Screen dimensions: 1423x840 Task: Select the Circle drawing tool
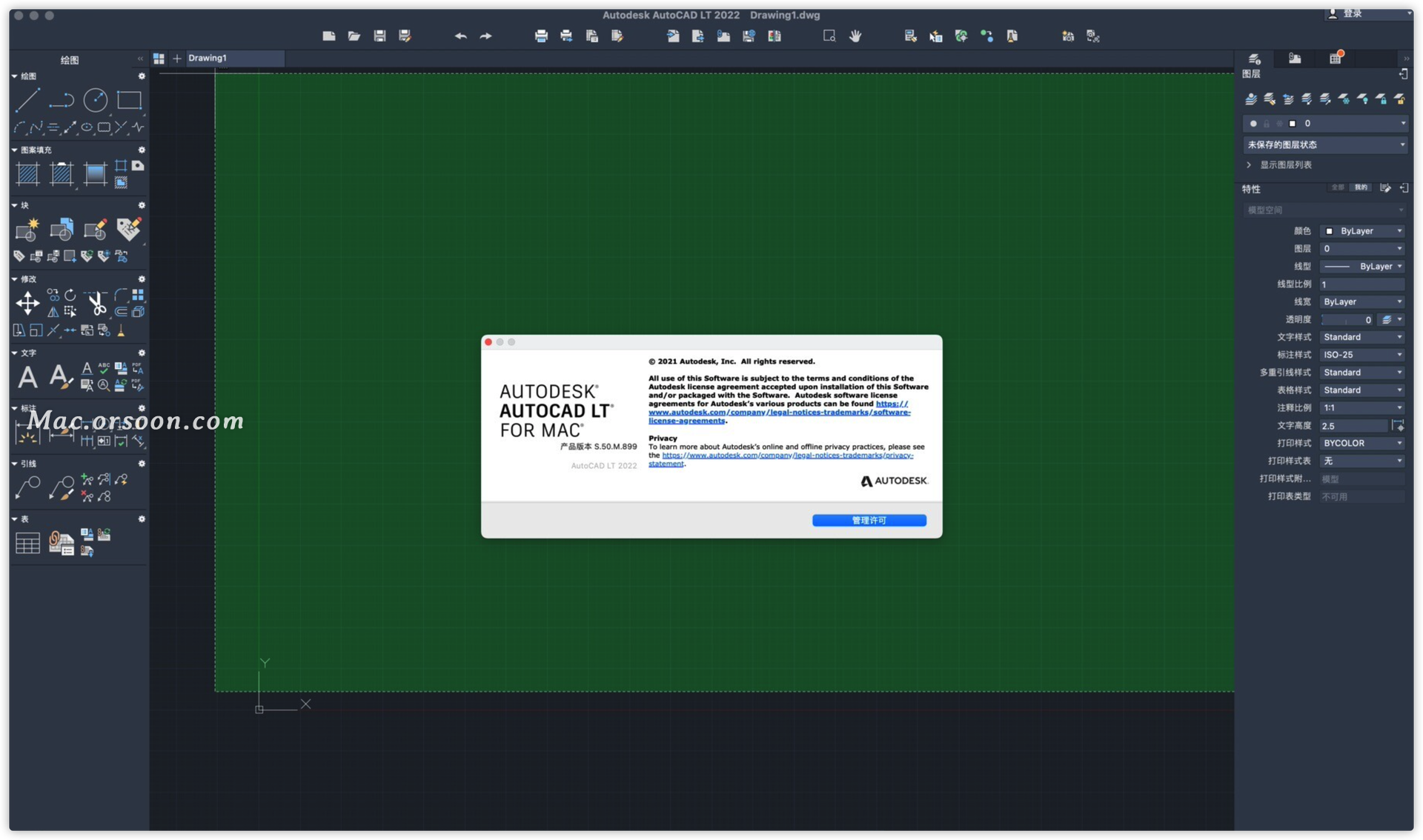96,100
